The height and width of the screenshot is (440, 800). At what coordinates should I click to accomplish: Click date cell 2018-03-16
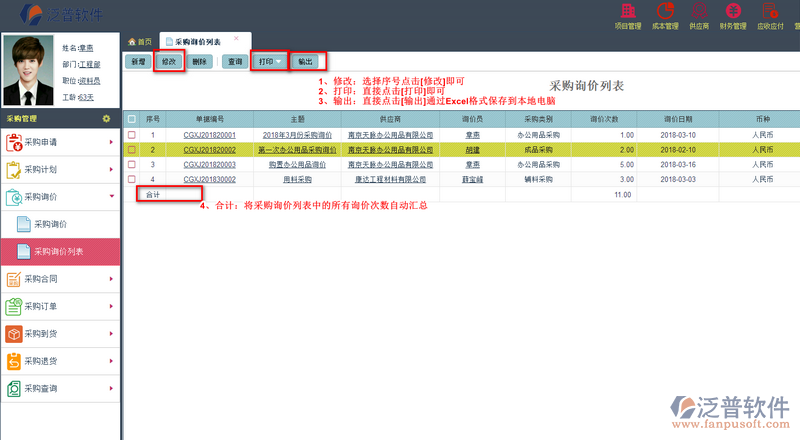point(678,165)
